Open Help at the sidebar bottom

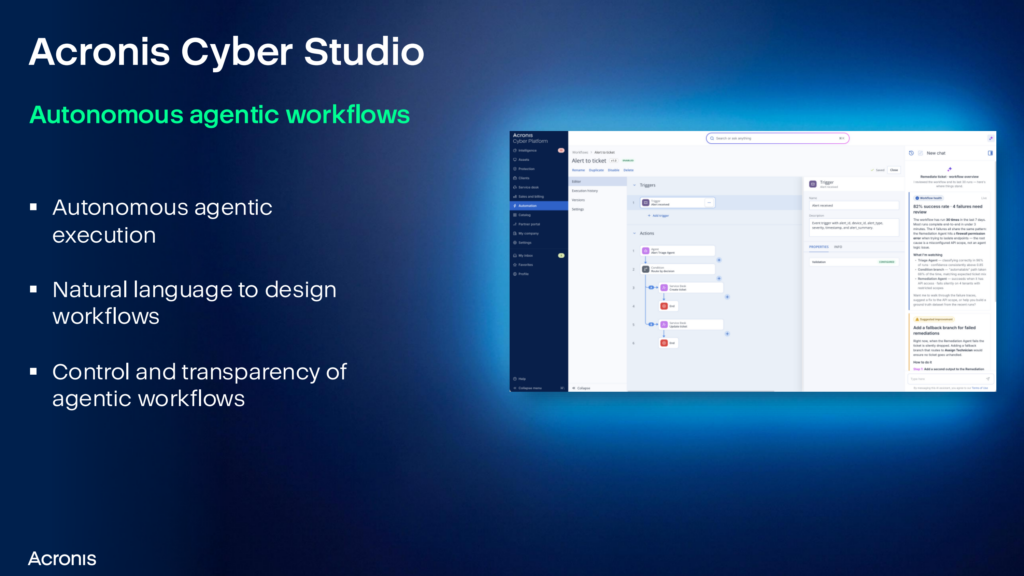[538, 379]
